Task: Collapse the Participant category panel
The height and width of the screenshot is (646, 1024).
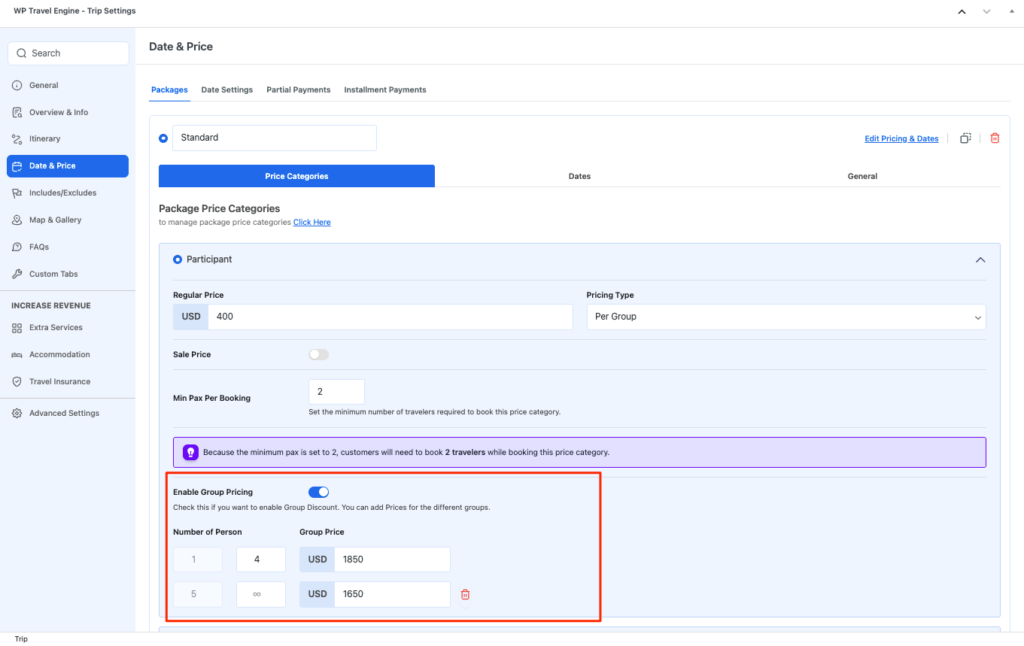Action: click(x=980, y=260)
